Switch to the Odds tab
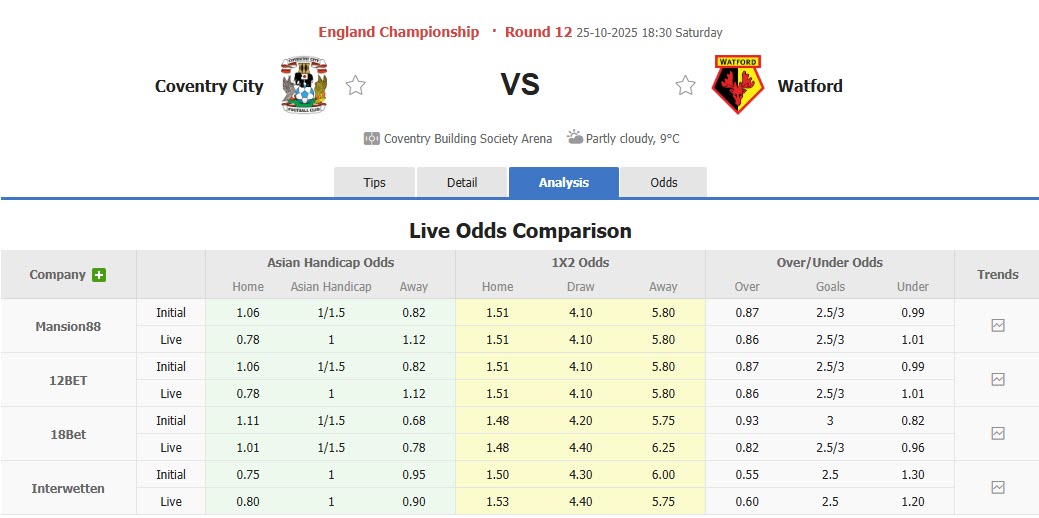Screen dimensions: 1039x518 pos(664,183)
